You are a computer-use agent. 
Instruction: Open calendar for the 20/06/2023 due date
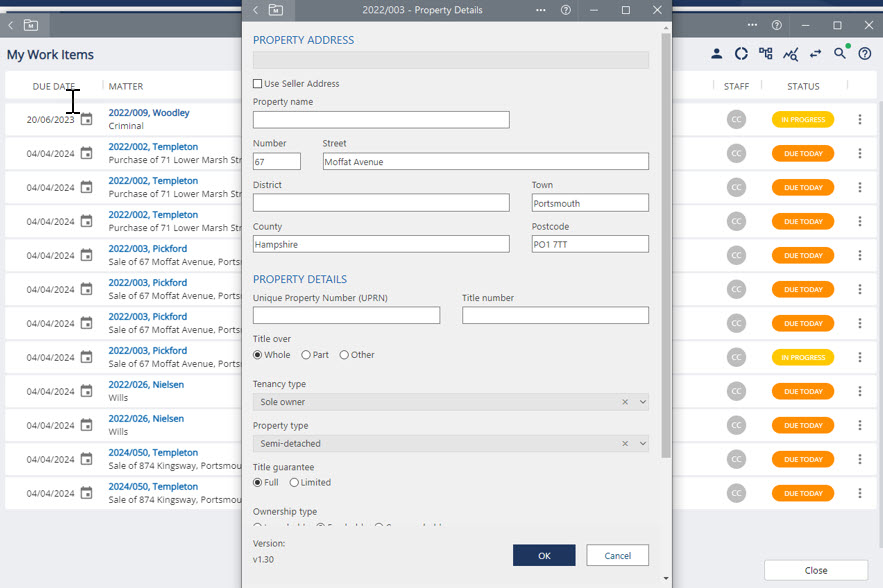87,120
